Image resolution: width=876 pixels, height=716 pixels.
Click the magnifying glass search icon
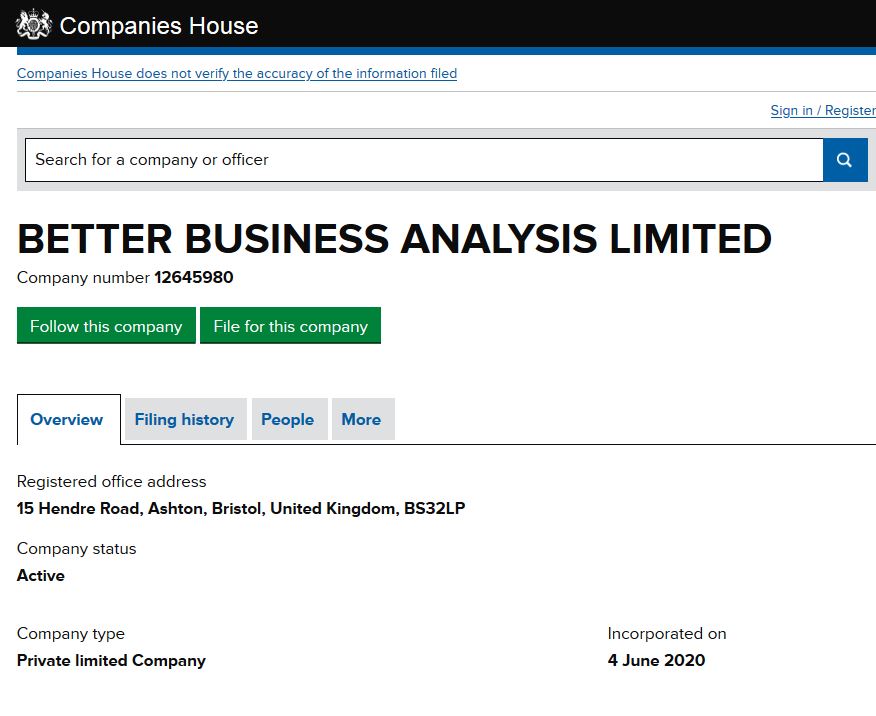click(845, 160)
